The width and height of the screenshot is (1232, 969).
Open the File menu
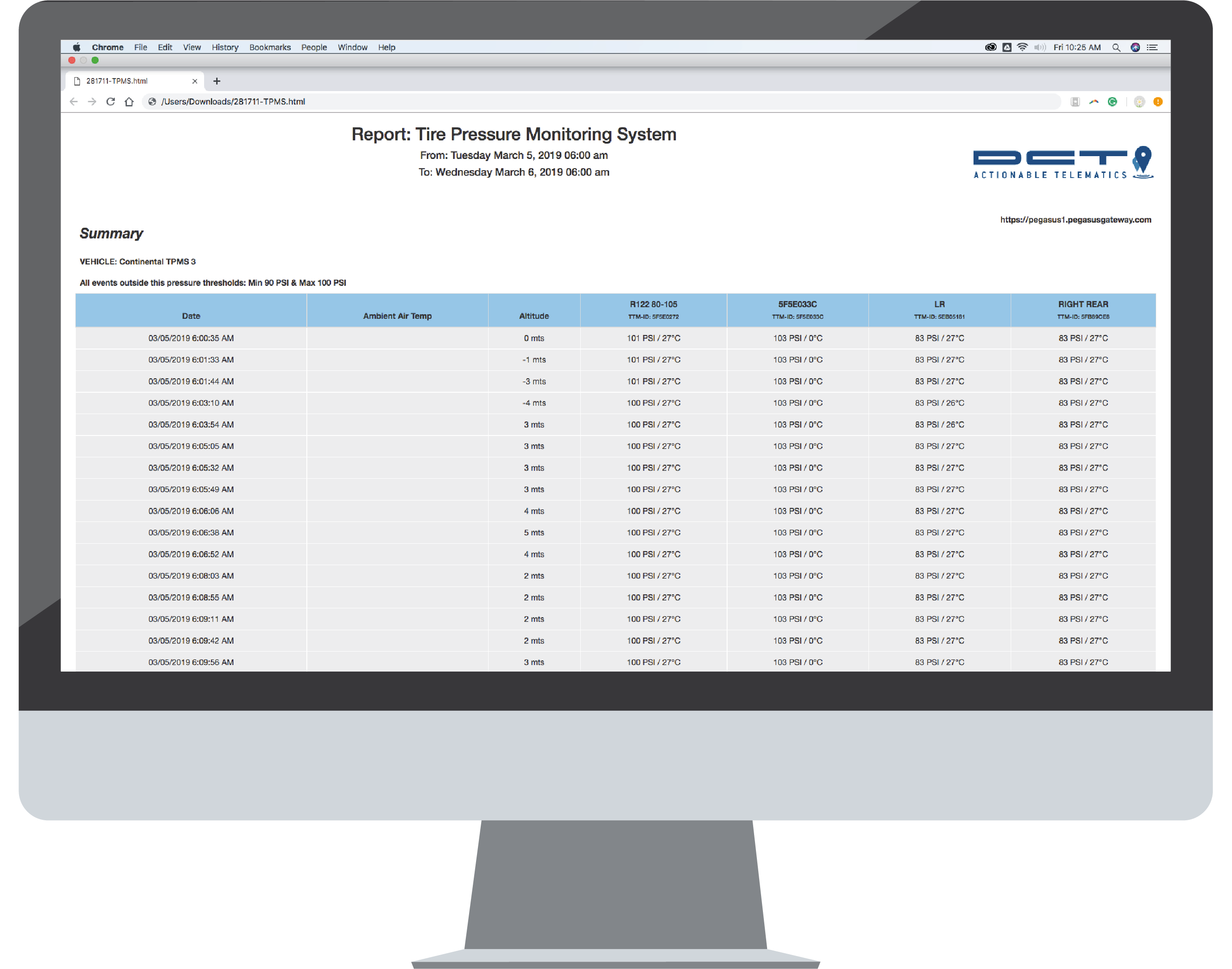pyautogui.click(x=141, y=48)
